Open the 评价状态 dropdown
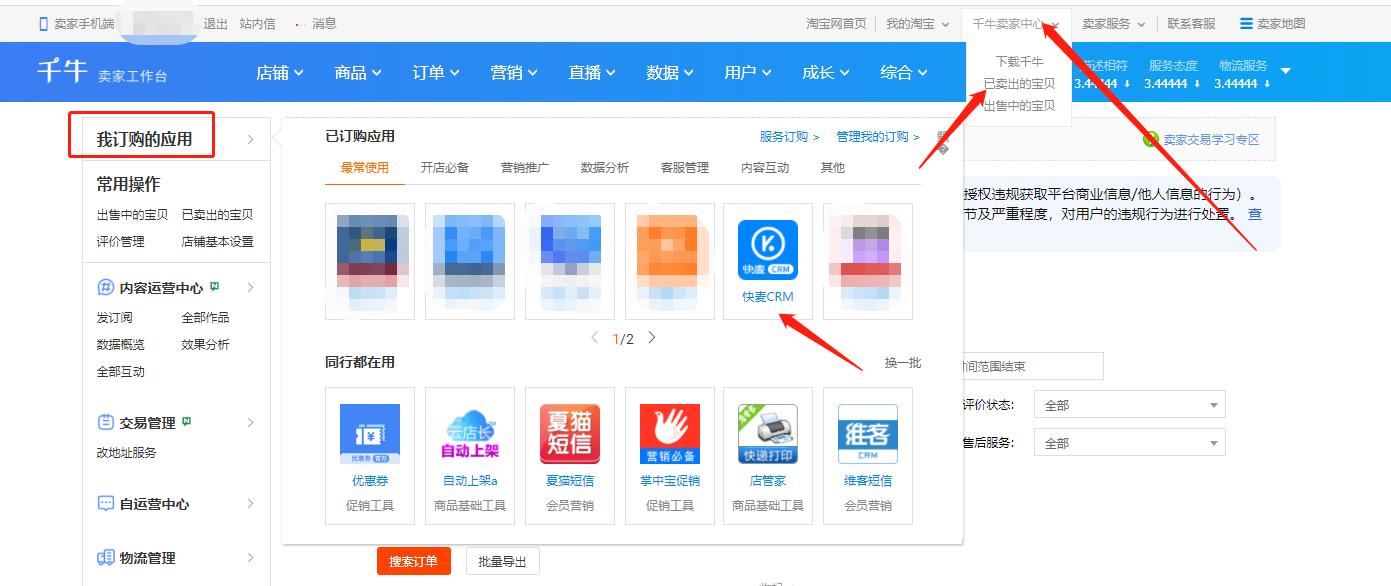This screenshot has height=586, width=1391. (1131, 405)
